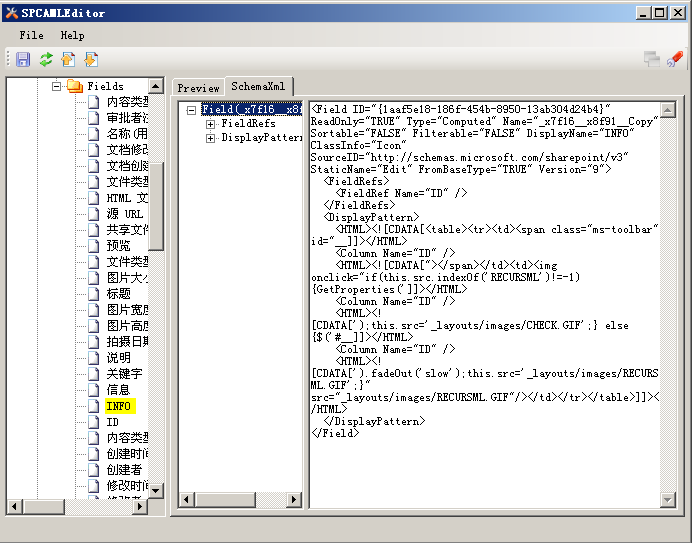Screen dimensions: 694x543
Task: Click the closing </Field> tag text
Action: click(x=335, y=433)
